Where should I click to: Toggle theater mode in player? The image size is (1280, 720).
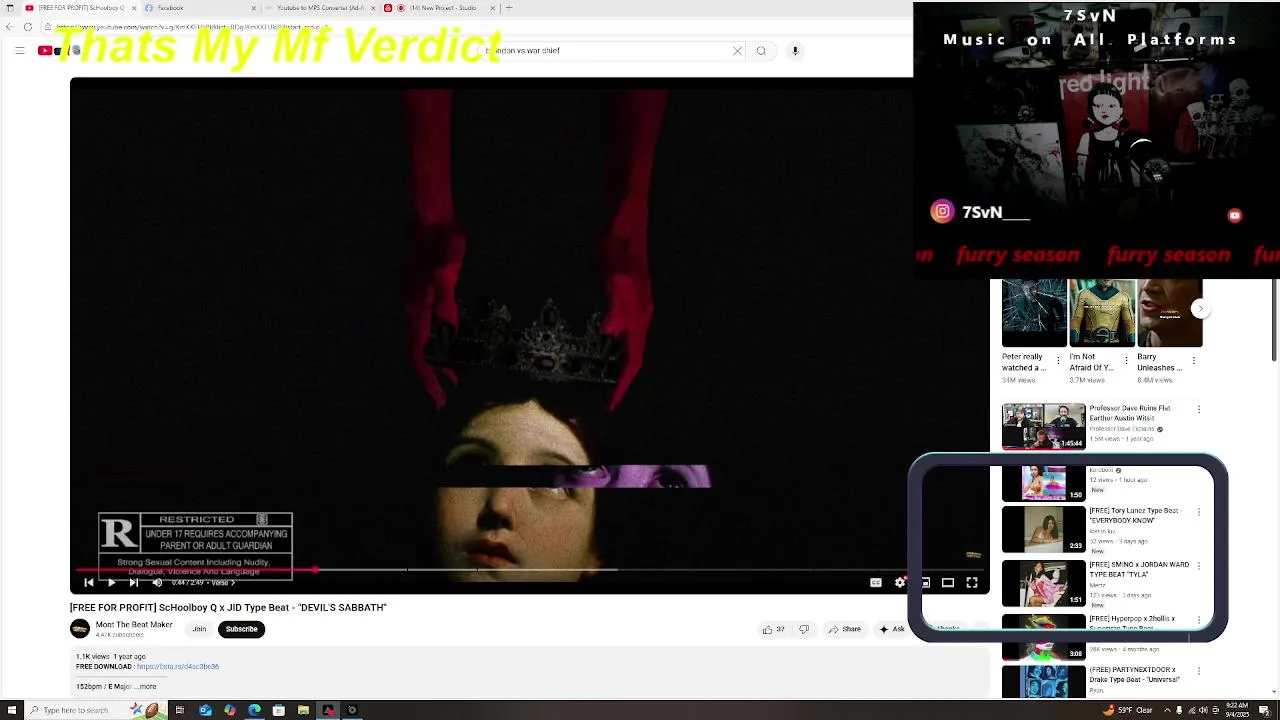tap(948, 582)
